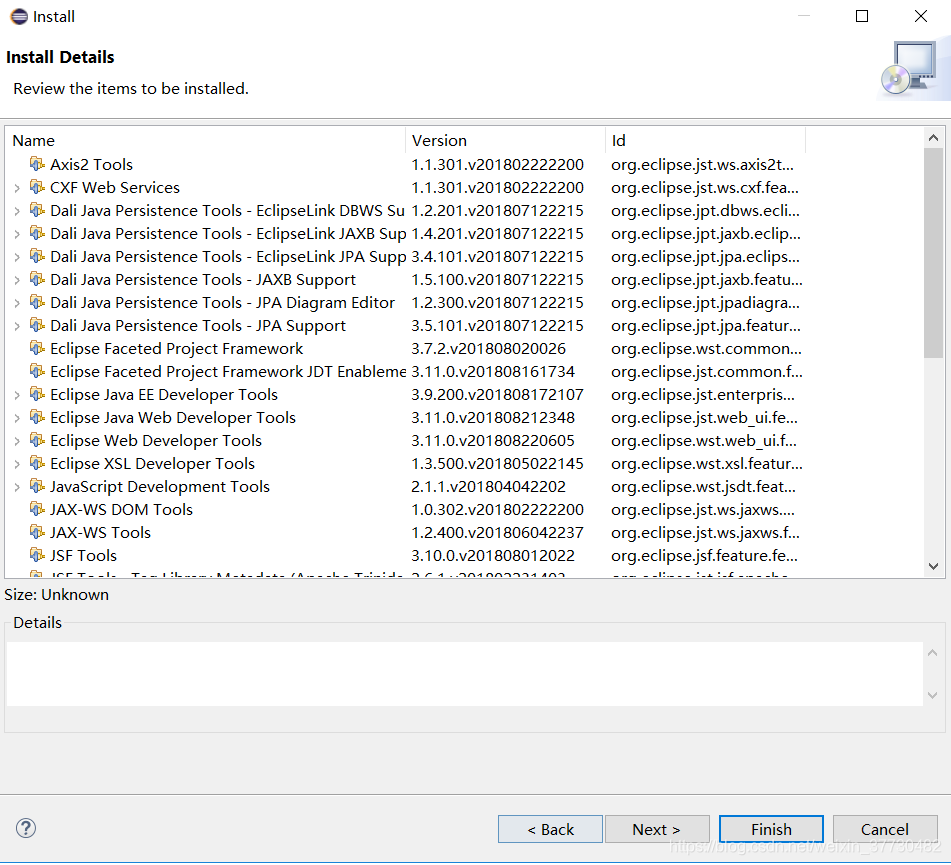This screenshot has width=951, height=865.
Task: Maximize the Install dialog window
Action: pyautogui.click(x=861, y=16)
